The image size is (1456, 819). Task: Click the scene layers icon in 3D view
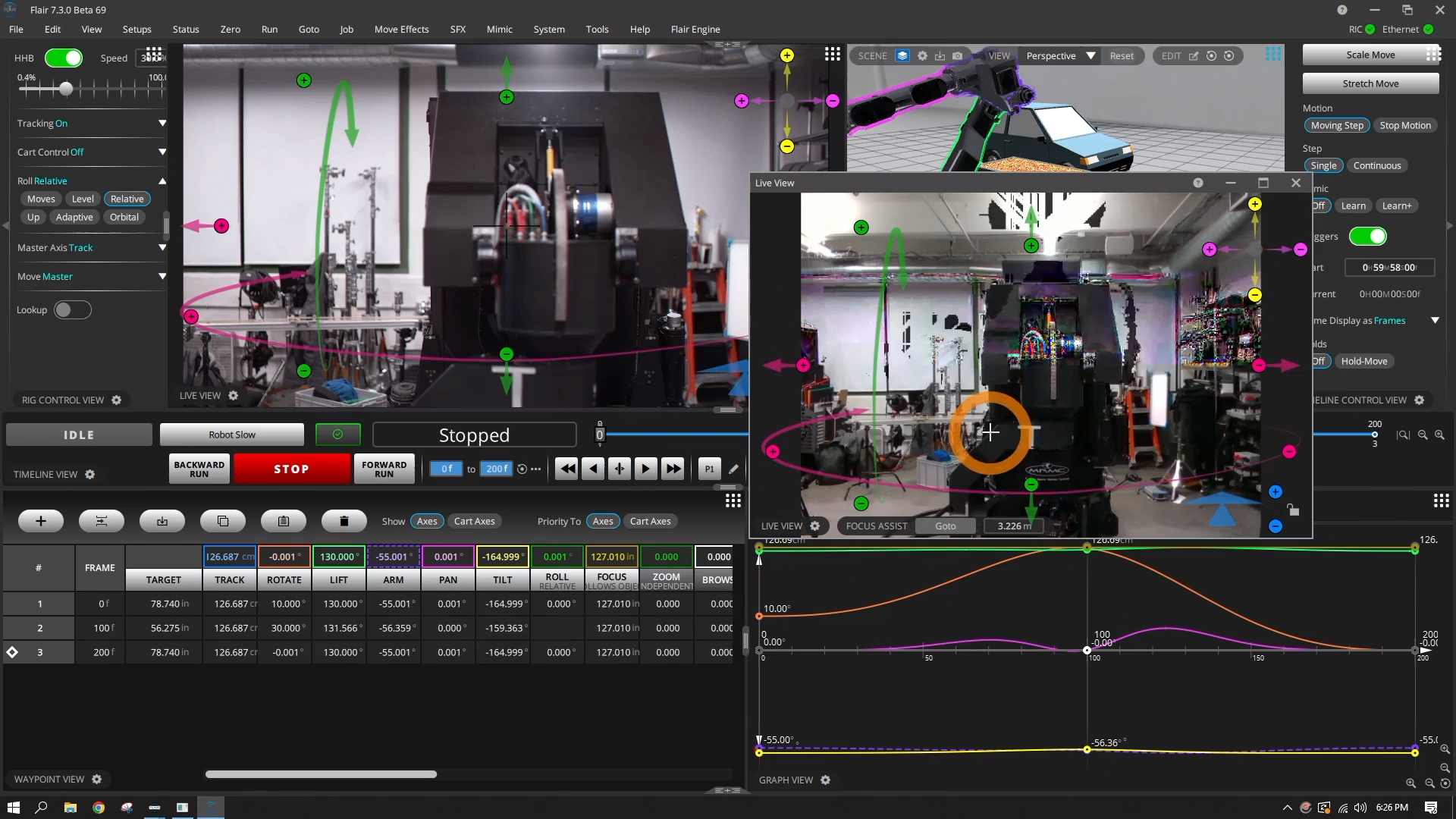902,55
